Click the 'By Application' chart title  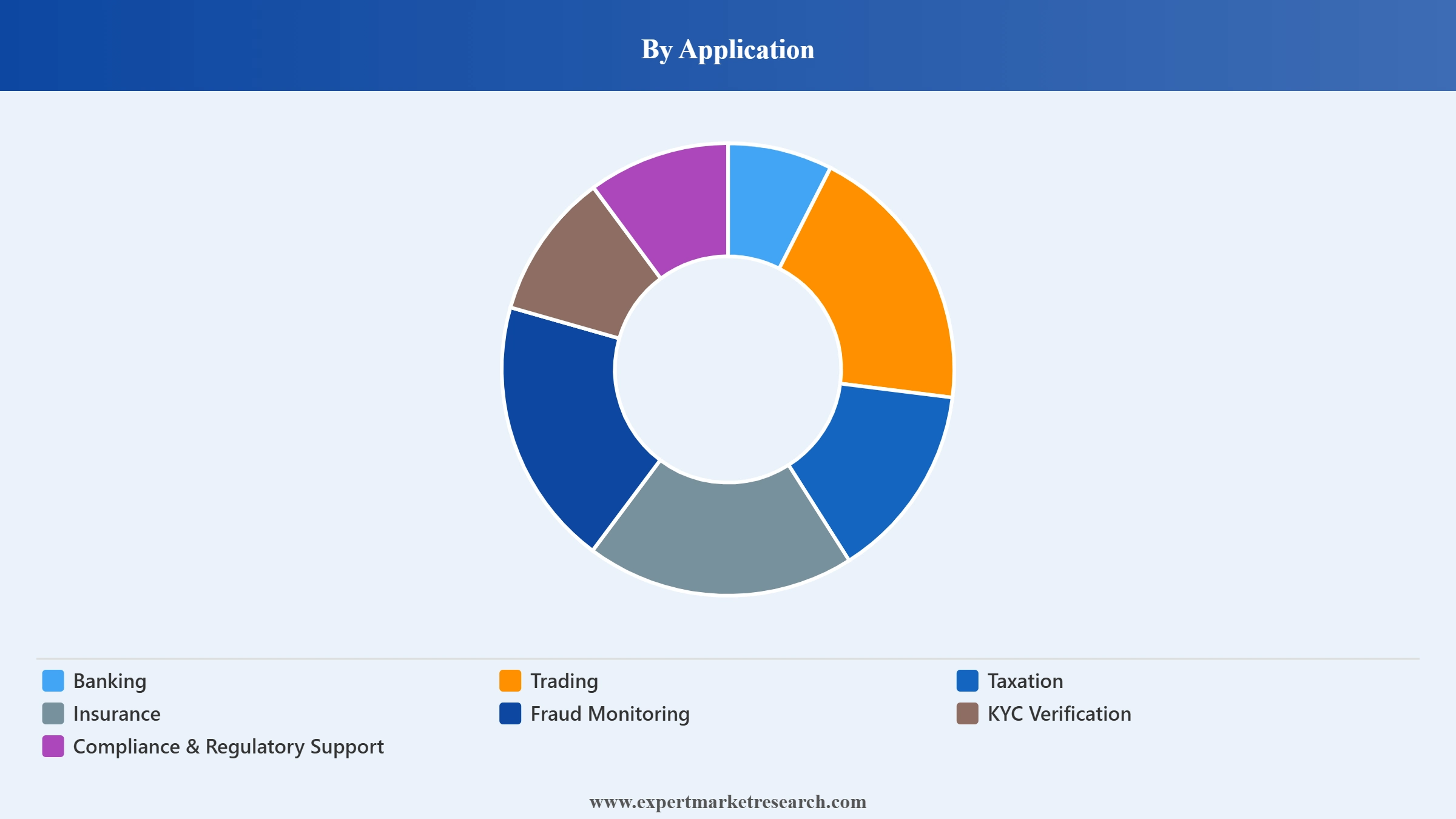tap(728, 50)
